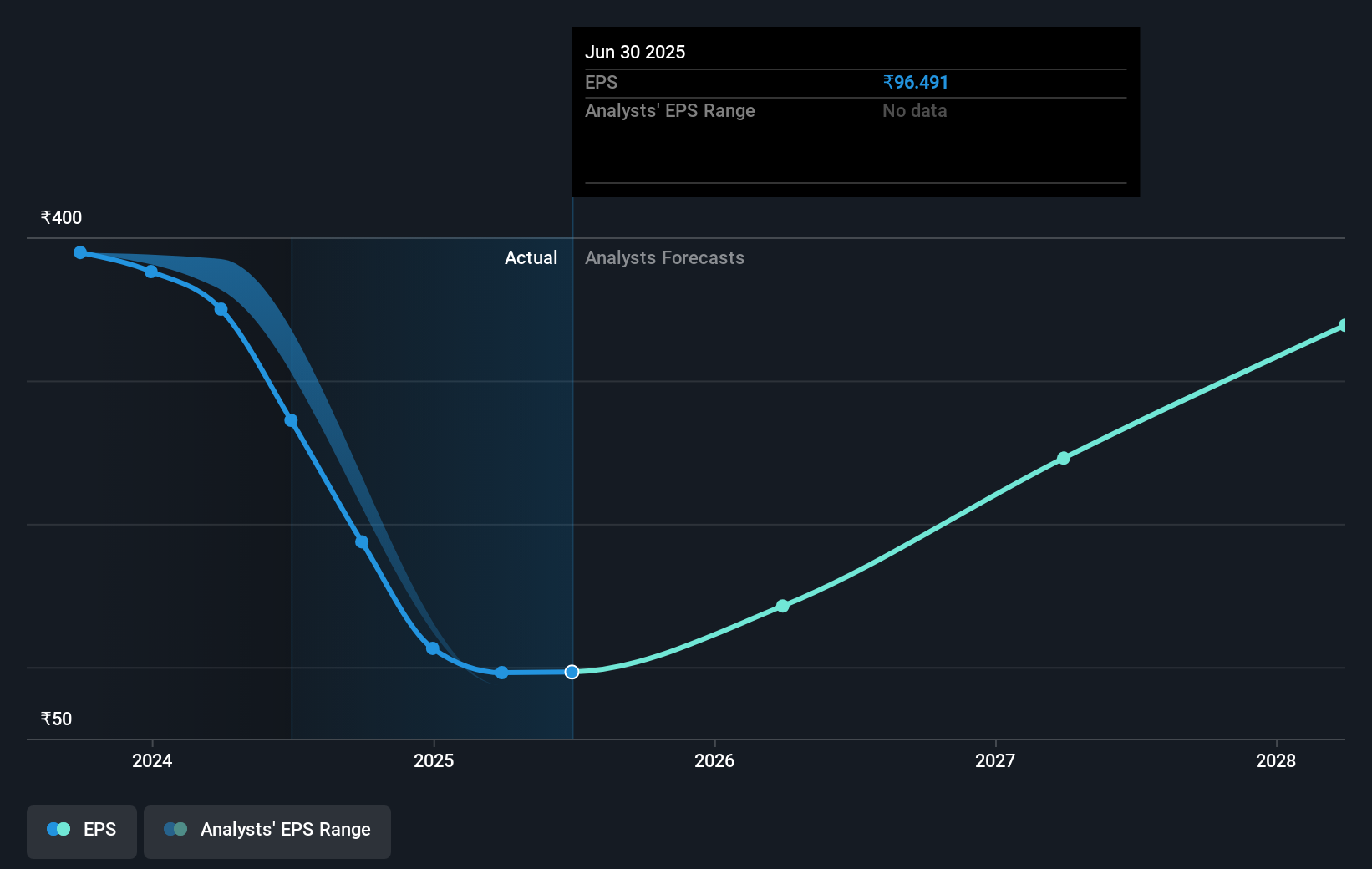This screenshot has width=1372, height=869.
Task: Click the EPS data point in late 2024
Action: [x=362, y=541]
